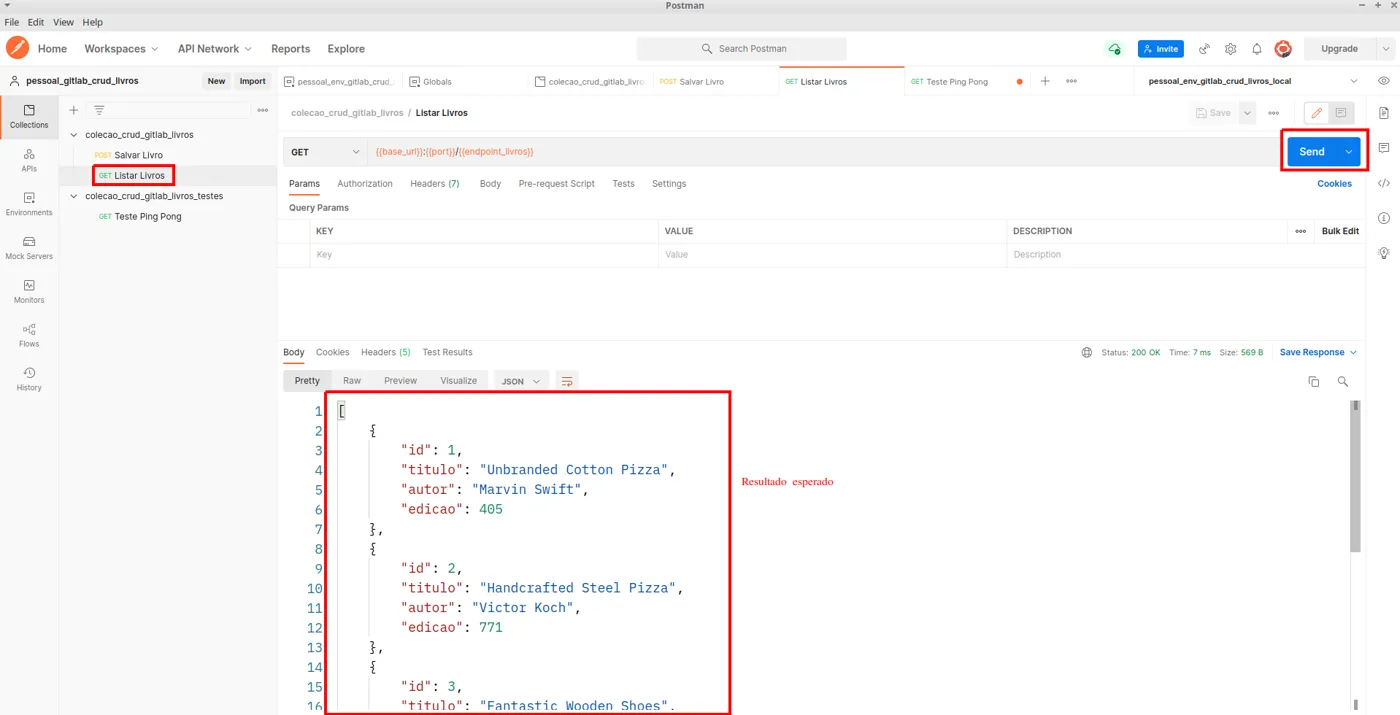Viewport: 1400px width, 715px height.
Task: Open the documentation pane icon
Action: (1384, 113)
